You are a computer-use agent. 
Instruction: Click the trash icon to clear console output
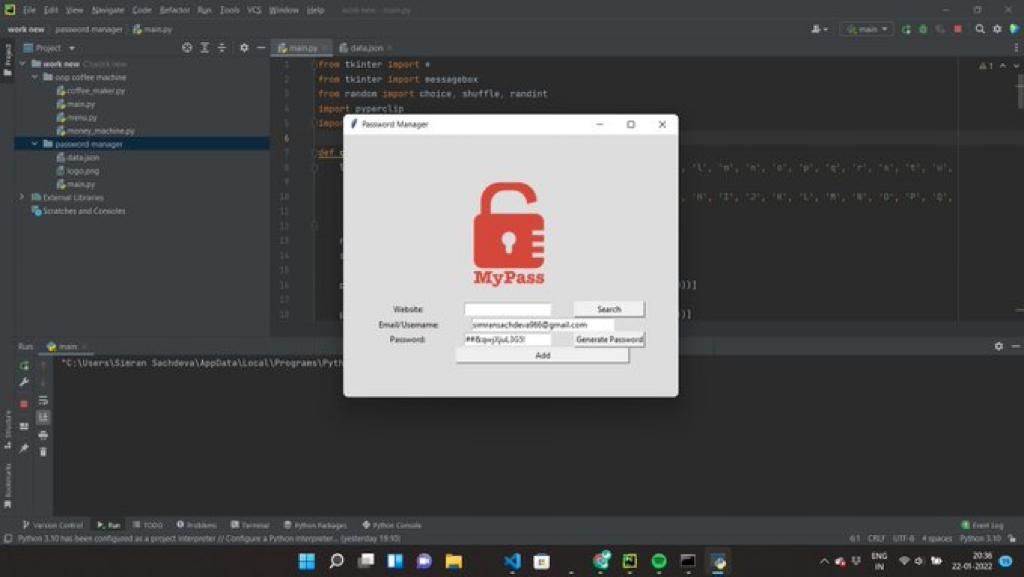[x=43, y=452]
